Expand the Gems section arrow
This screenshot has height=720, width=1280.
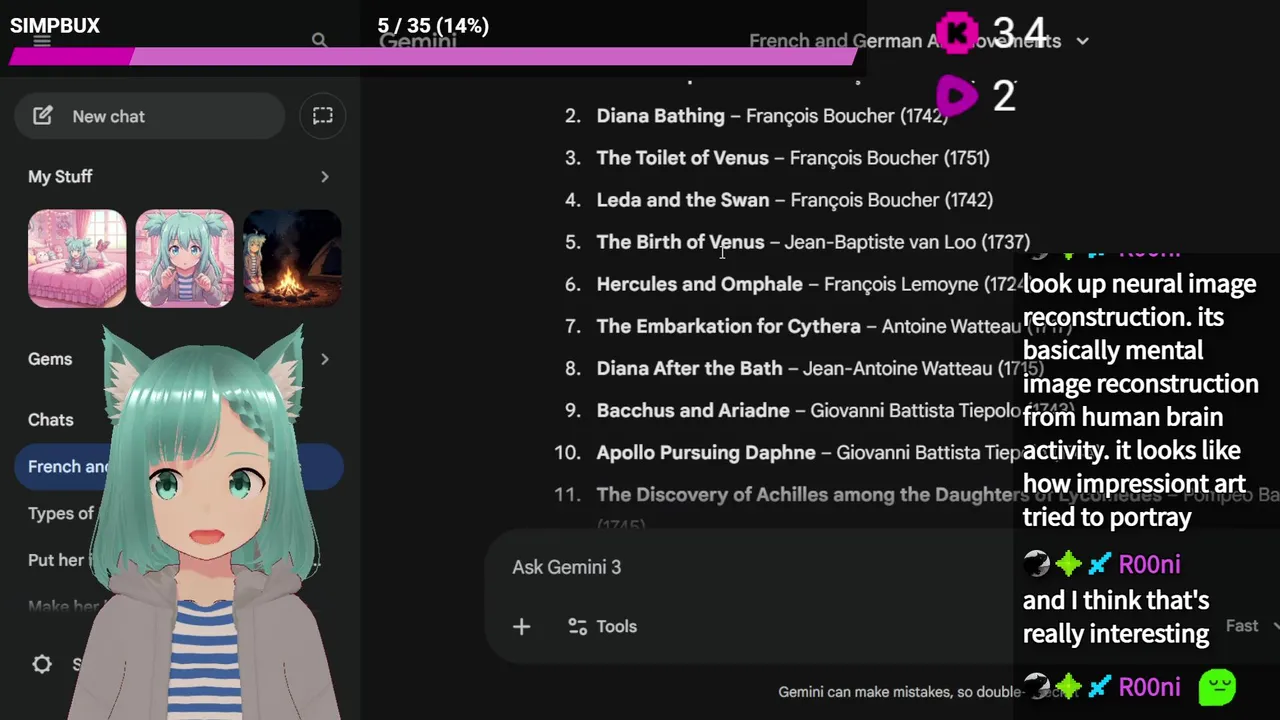coord(324,359)
